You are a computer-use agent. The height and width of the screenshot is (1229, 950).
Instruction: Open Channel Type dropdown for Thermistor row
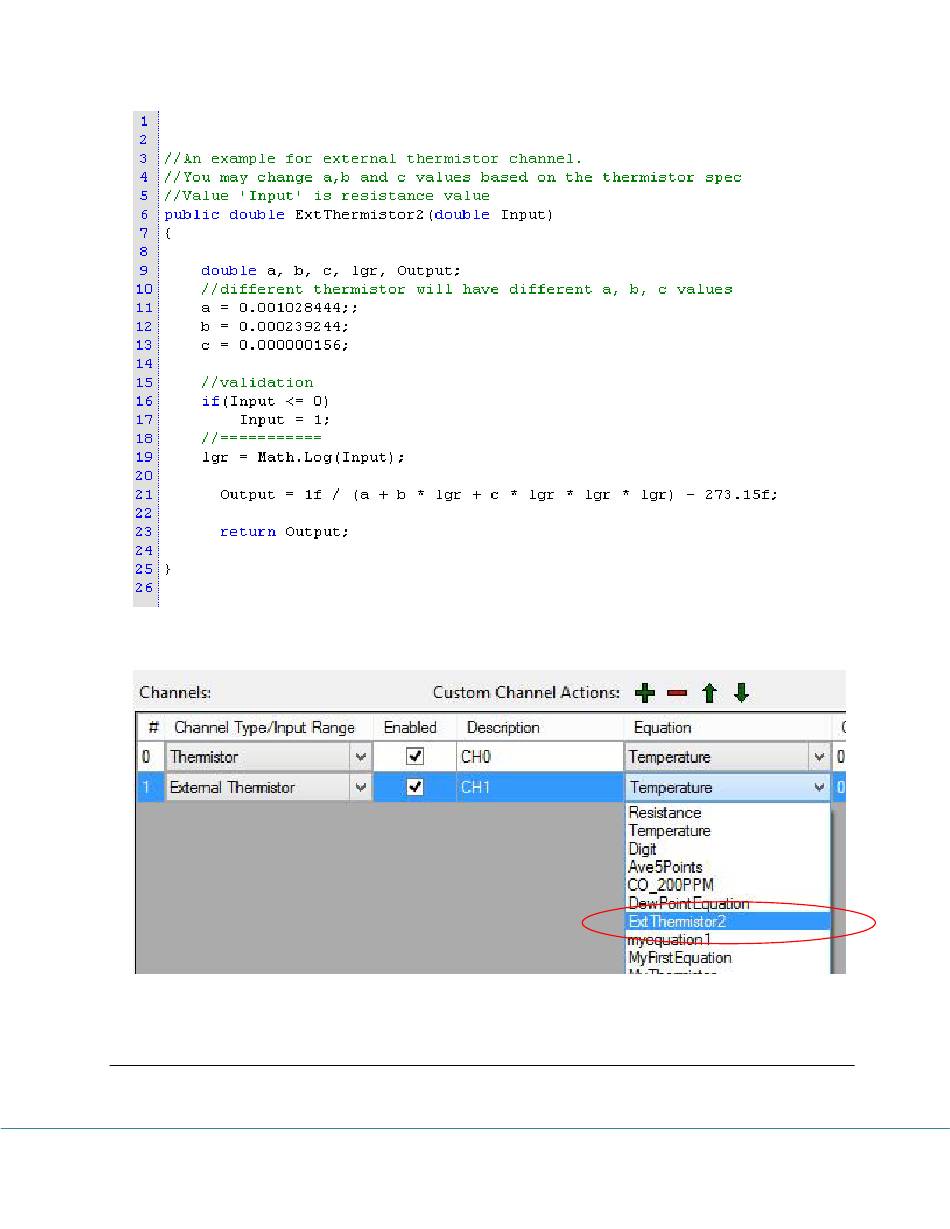coord(360,757)
